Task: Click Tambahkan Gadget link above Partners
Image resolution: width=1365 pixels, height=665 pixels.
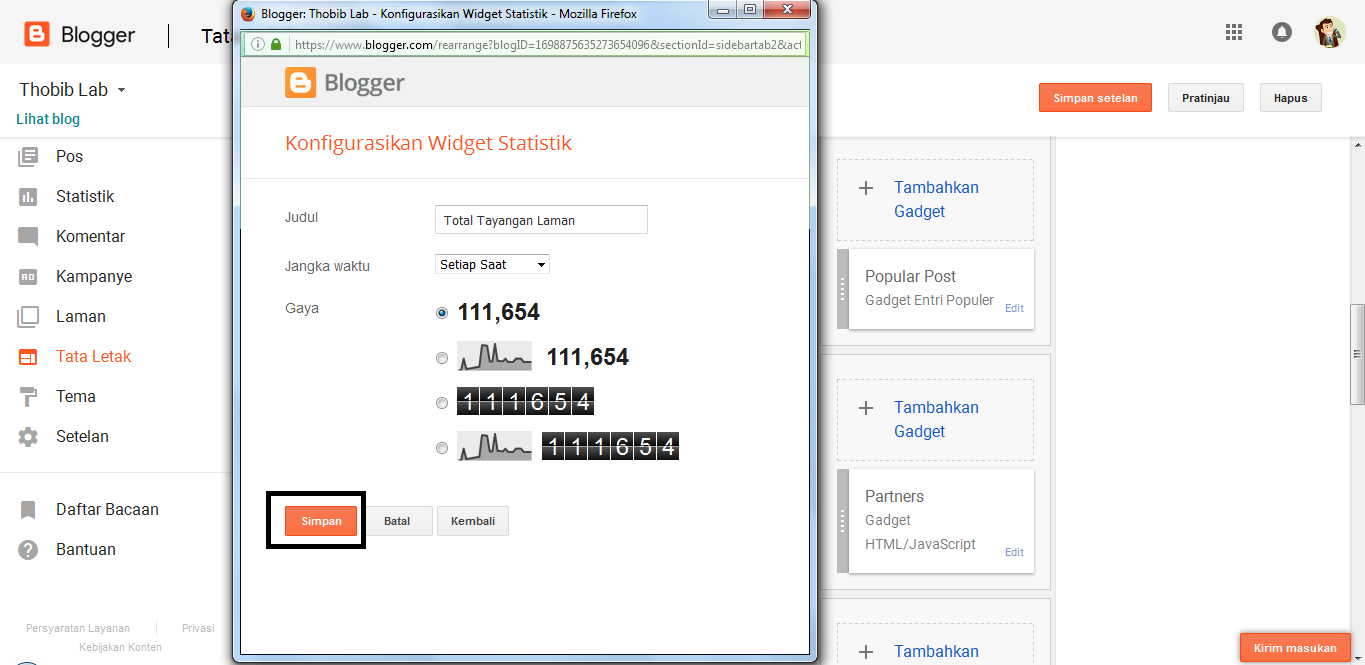Action: pos(936,419)
